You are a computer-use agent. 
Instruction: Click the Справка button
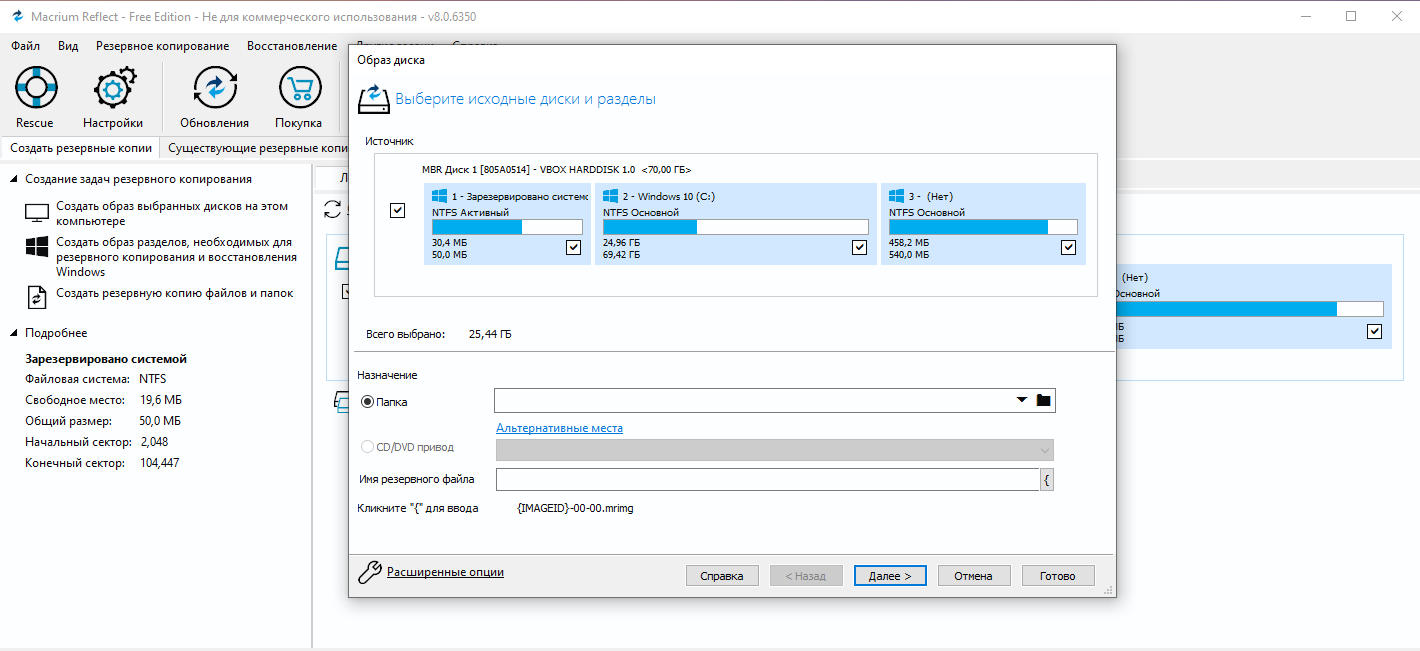pos(722,576)
